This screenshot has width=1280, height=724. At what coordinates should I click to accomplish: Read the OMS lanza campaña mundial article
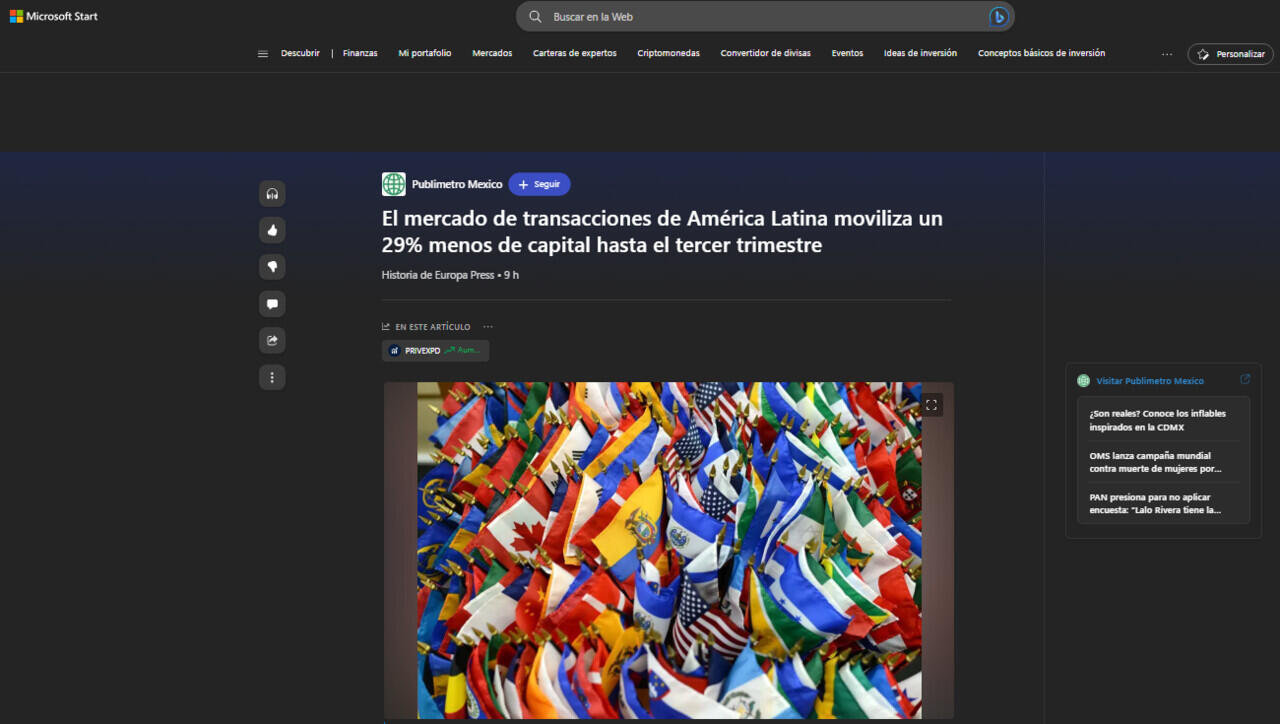(1155, 462)
